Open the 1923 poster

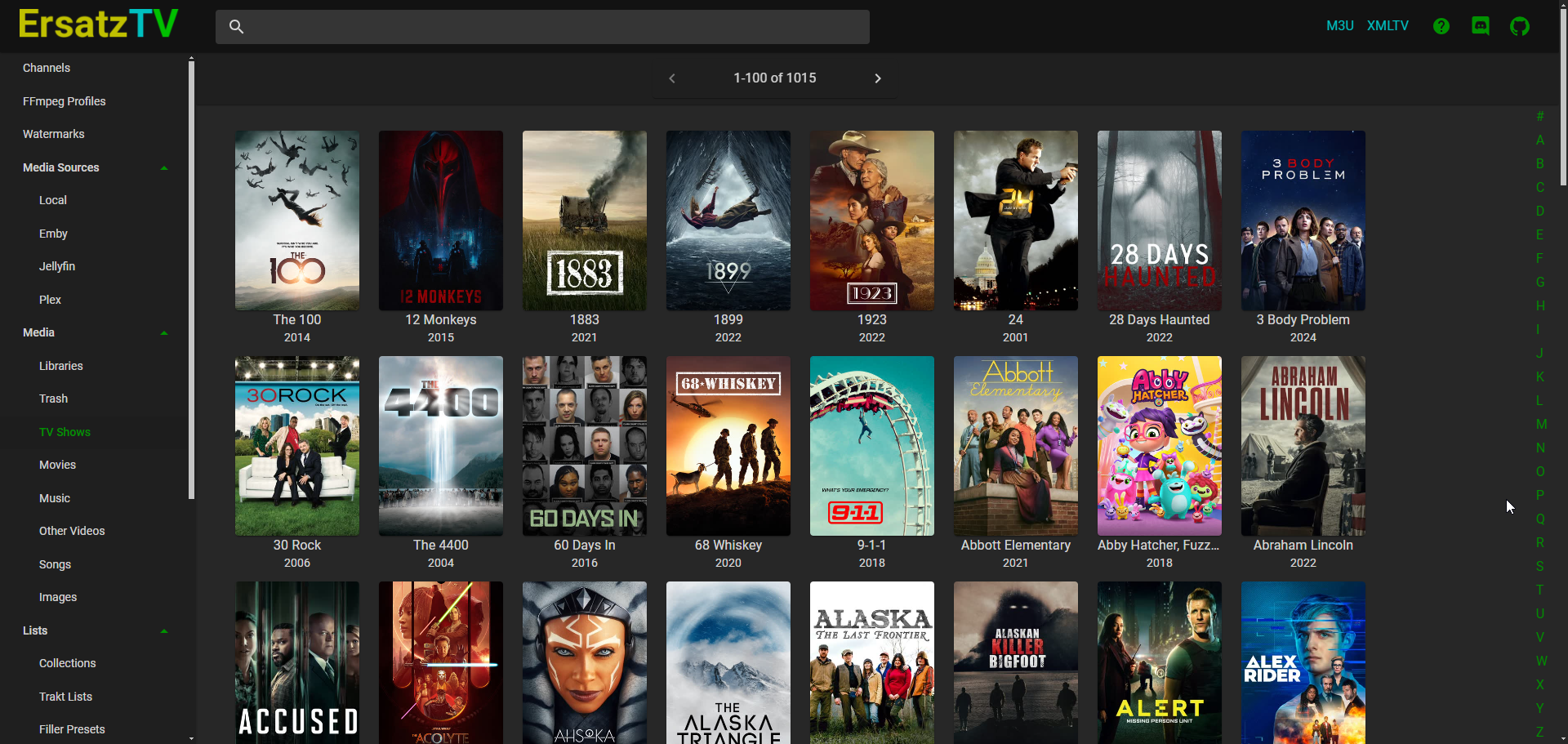pyautogui.click(x=872, y=221)
